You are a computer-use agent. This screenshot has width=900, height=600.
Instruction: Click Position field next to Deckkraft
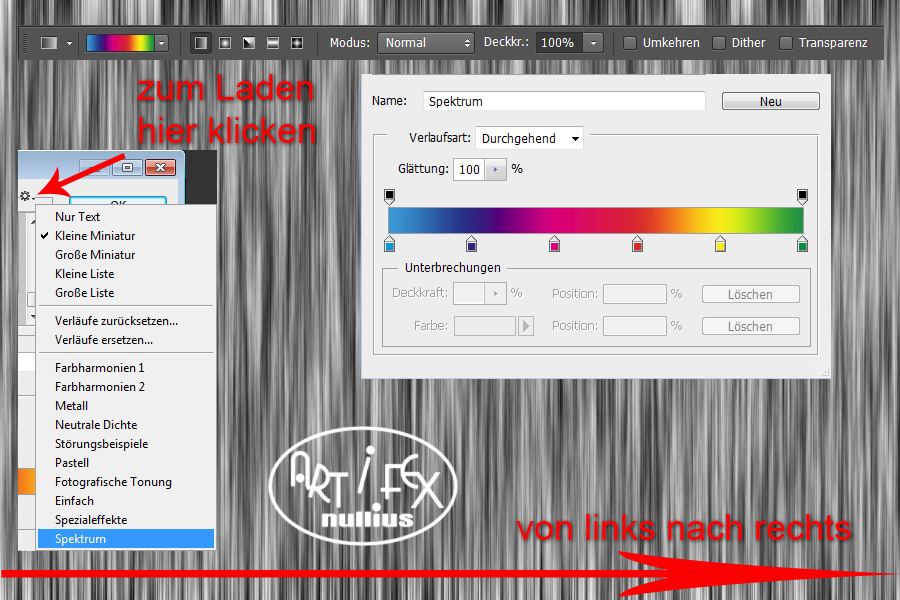coord(635,293)
